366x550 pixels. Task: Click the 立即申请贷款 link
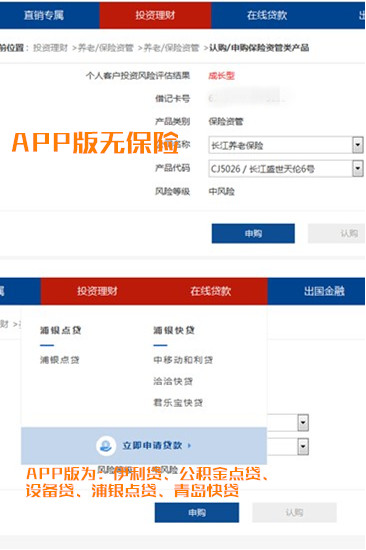[152, 446]
